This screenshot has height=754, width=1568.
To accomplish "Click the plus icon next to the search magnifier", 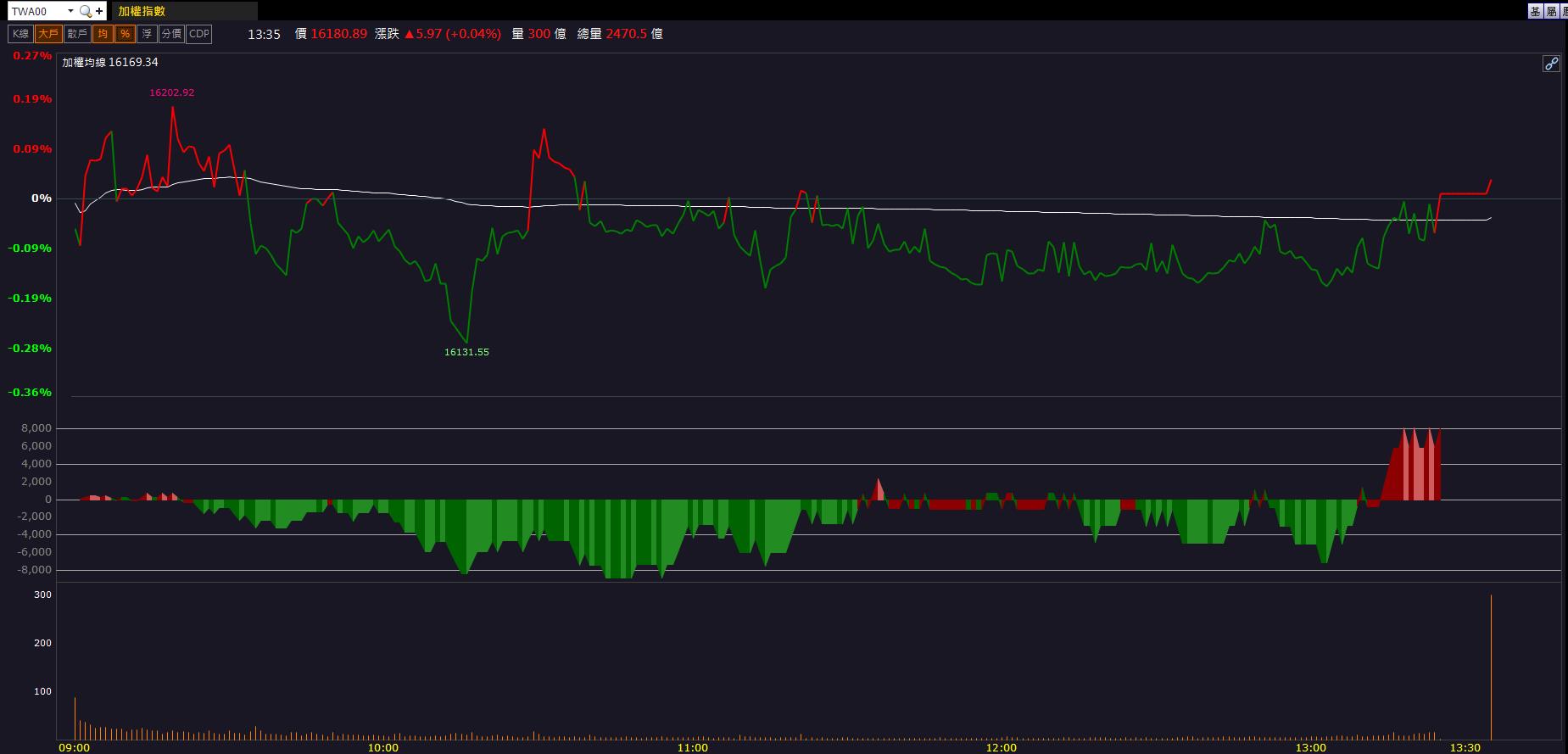I will click(99, 11).
